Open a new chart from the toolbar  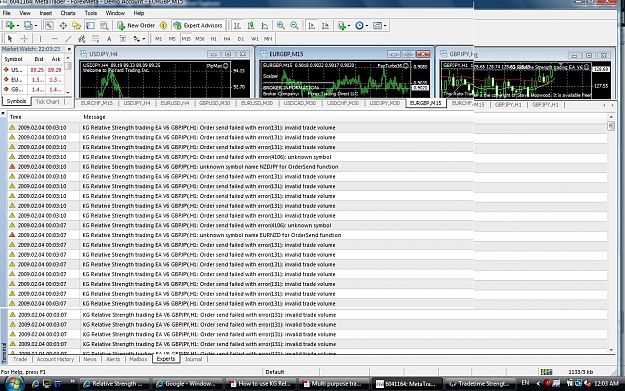tap(10, 26)
